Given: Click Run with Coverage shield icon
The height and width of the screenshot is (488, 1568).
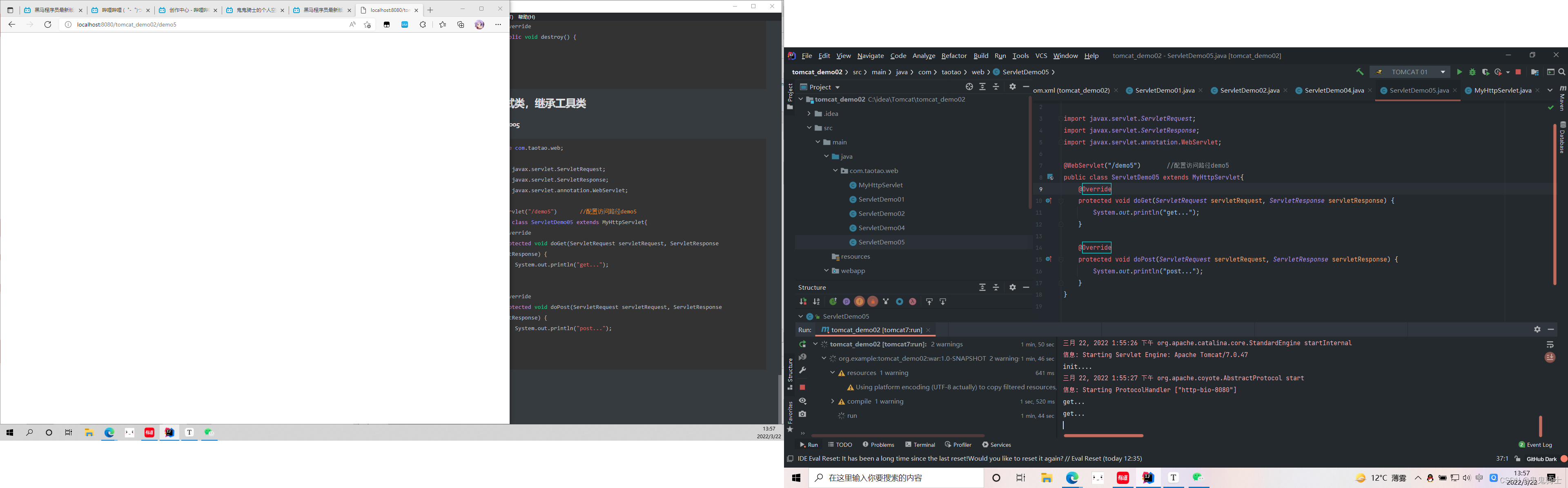Looking at the screenshot, I should coord(1485,72).
